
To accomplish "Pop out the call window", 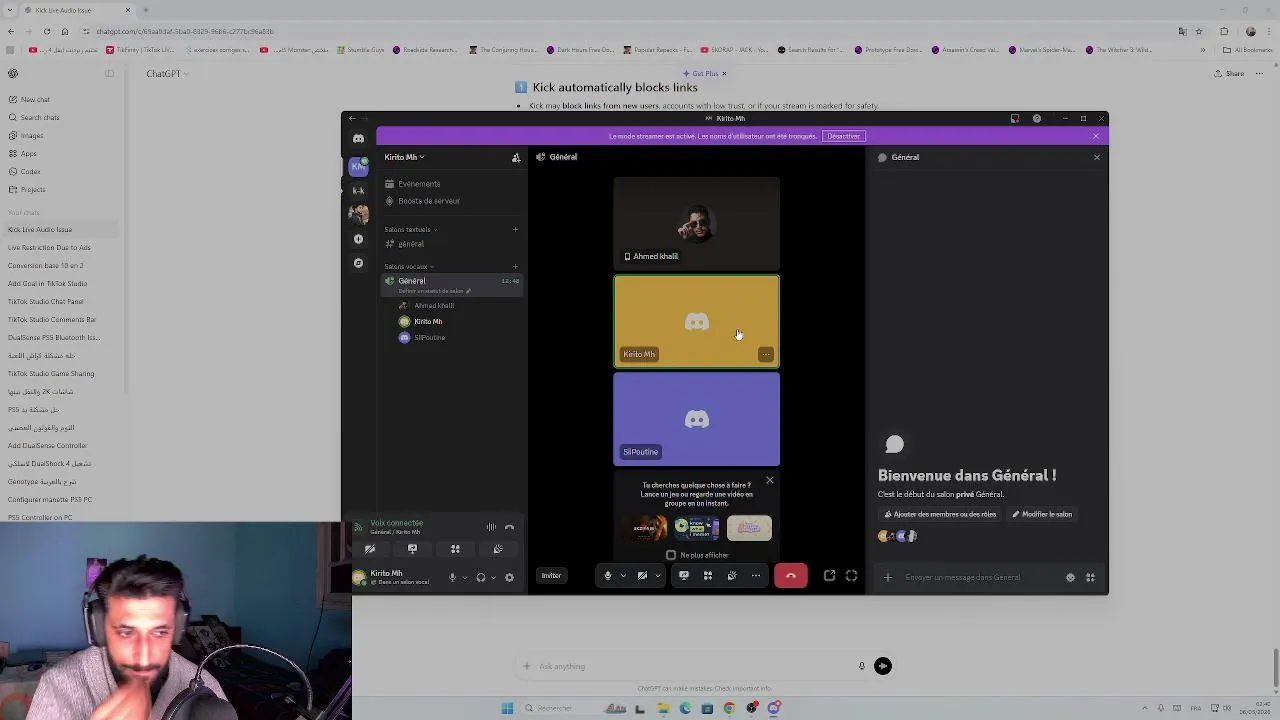I will tap(829, 576).
